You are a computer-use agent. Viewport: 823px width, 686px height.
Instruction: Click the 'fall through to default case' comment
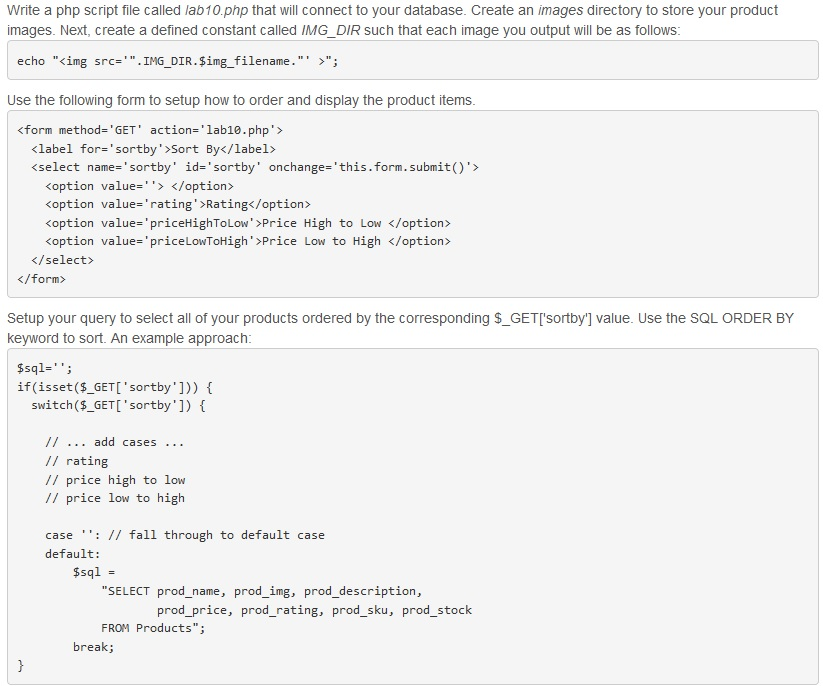point(216,535)
